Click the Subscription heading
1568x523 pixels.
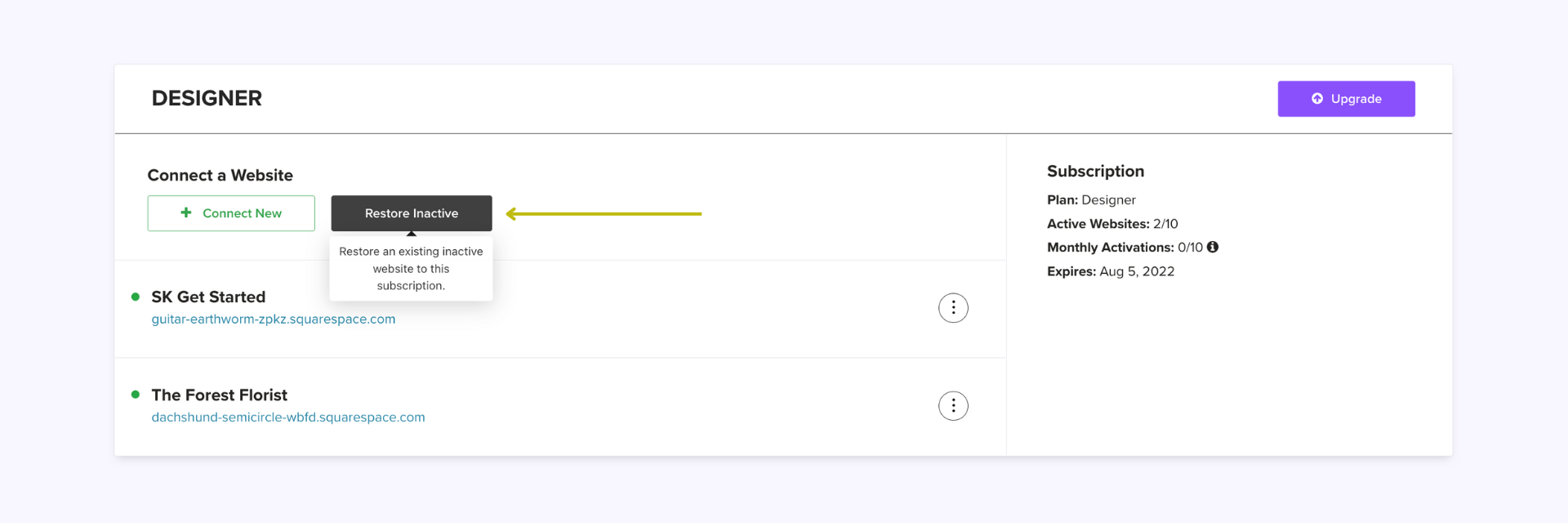point(1095,171)
